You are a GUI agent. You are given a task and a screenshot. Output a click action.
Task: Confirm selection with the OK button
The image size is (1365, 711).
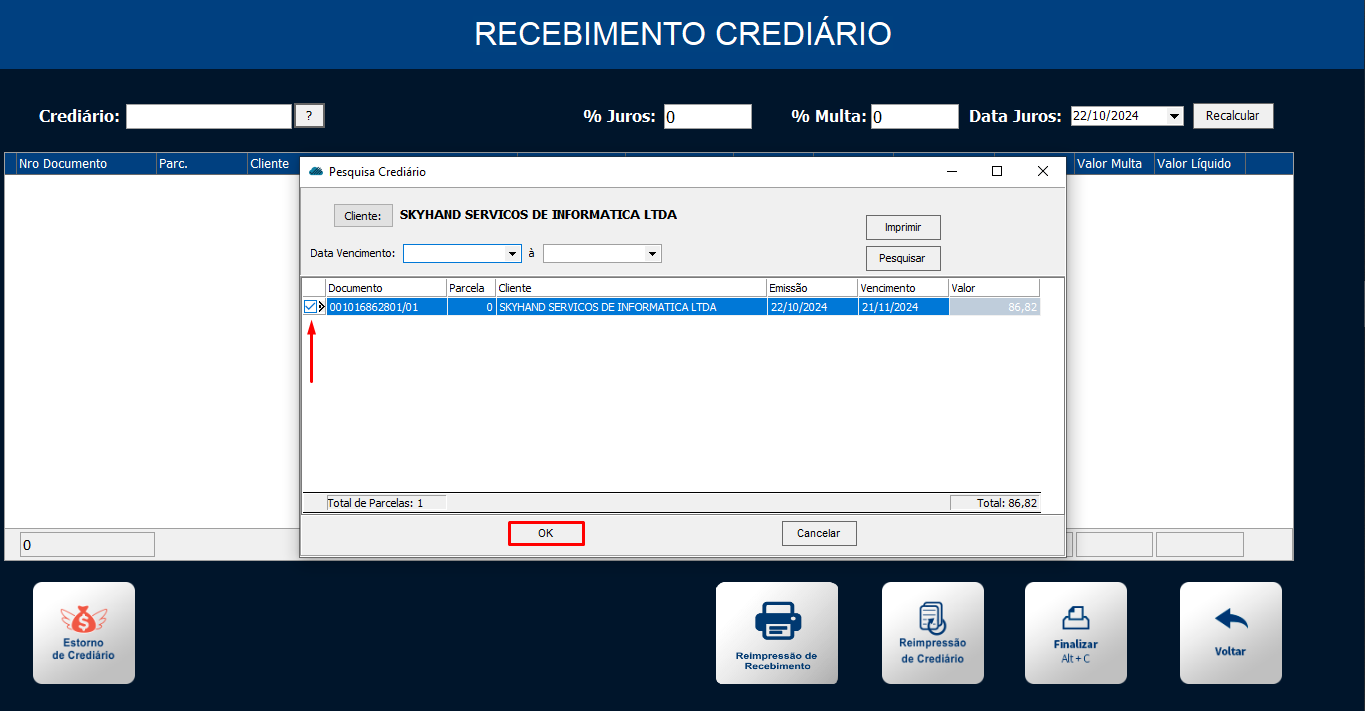tap(546, 534)
